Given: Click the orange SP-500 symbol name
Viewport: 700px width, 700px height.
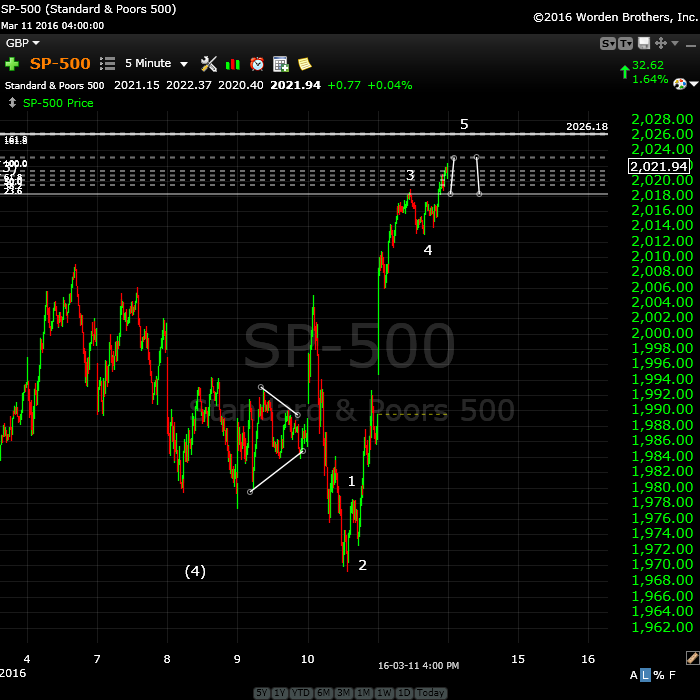Looking at the screenshot, I should (x=60, y=63).
